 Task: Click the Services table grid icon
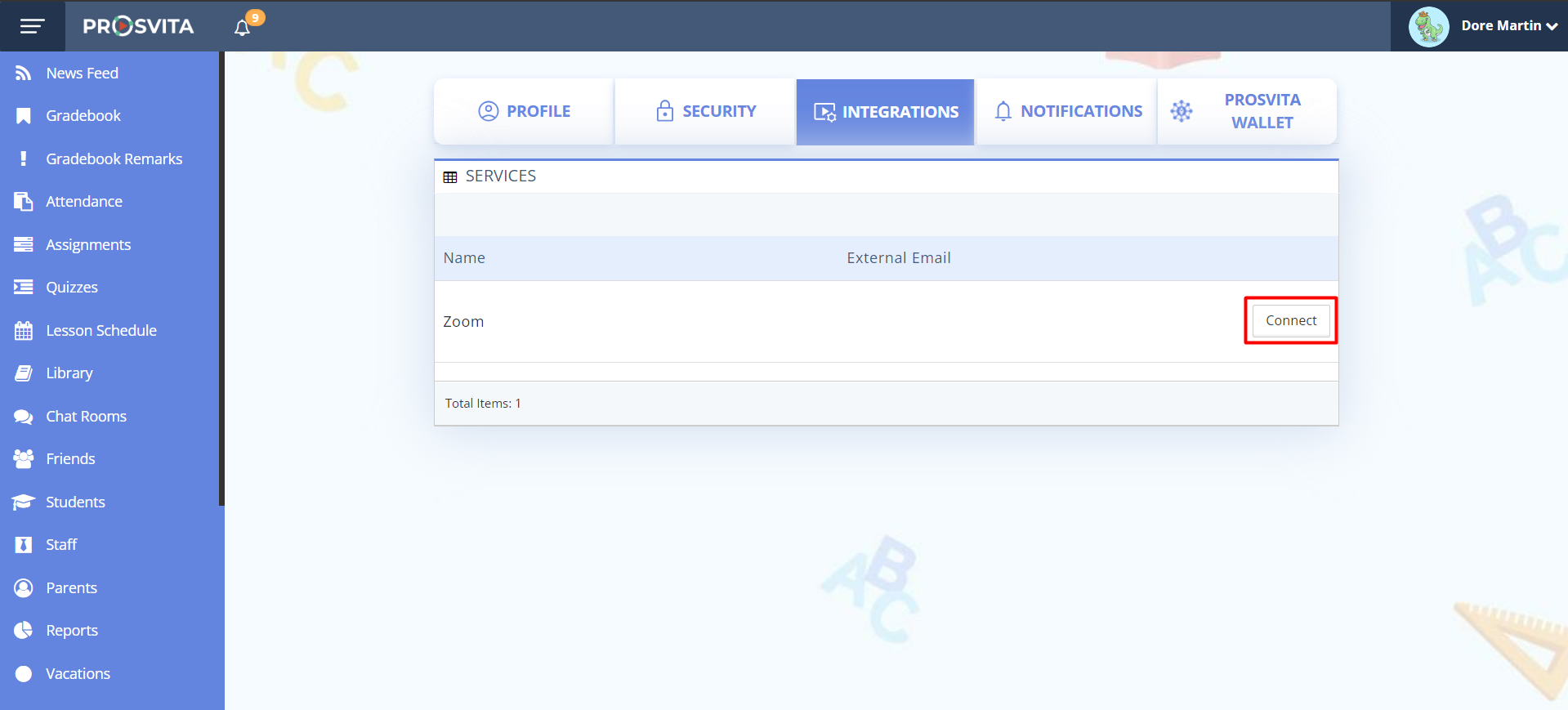coord(450,177)
